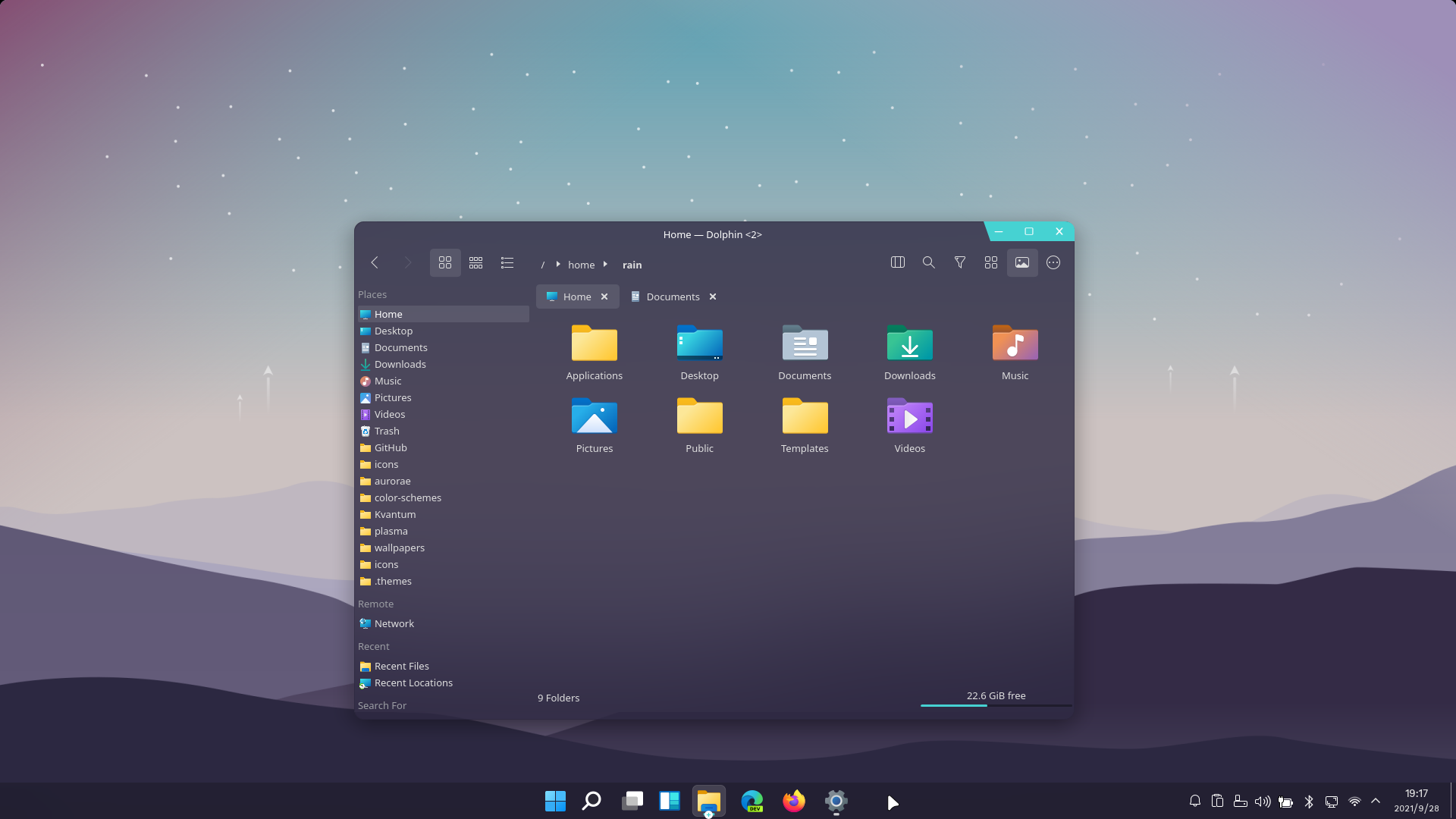Switch to Details list view mode
This screenshot has width=1456, height=819.
pyautogui.click(x=507, y=262)
